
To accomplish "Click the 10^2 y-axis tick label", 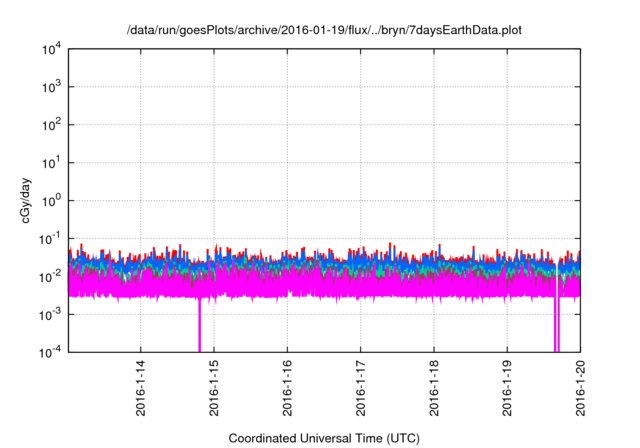I will pyautogui.click(x=52, y=125).
